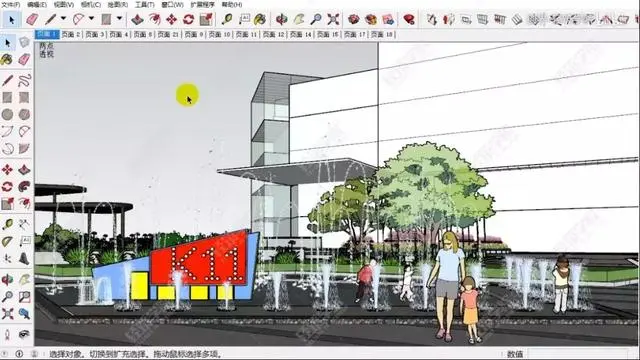Activate the Look Around eye tool
This screenshot has width=640, height=360.
[x=24, y=335]
